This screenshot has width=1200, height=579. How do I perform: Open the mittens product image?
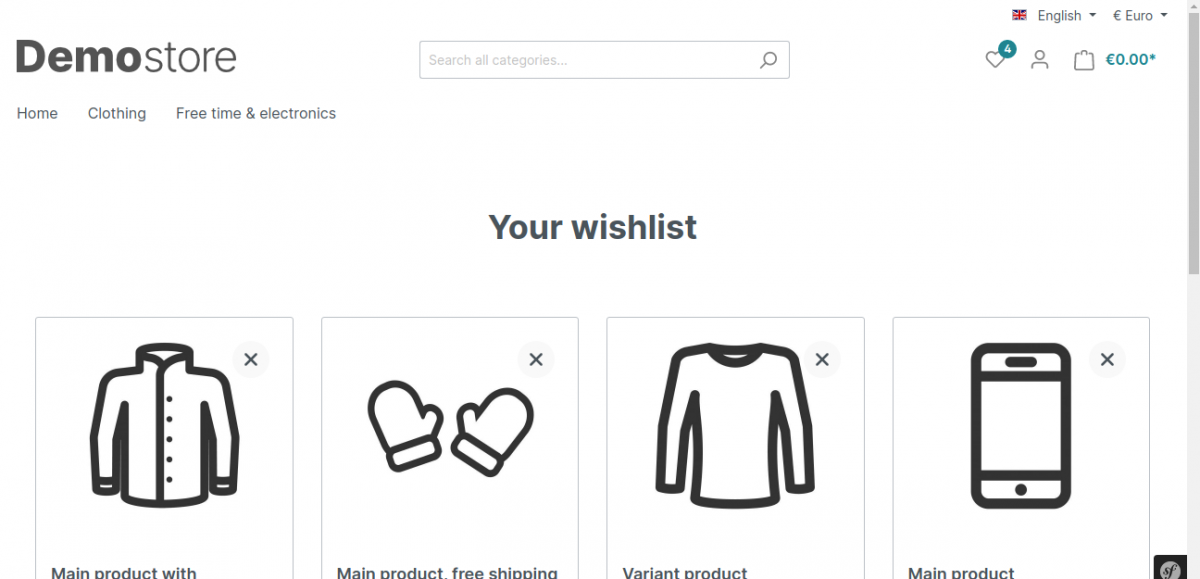[x=450, y=427]
